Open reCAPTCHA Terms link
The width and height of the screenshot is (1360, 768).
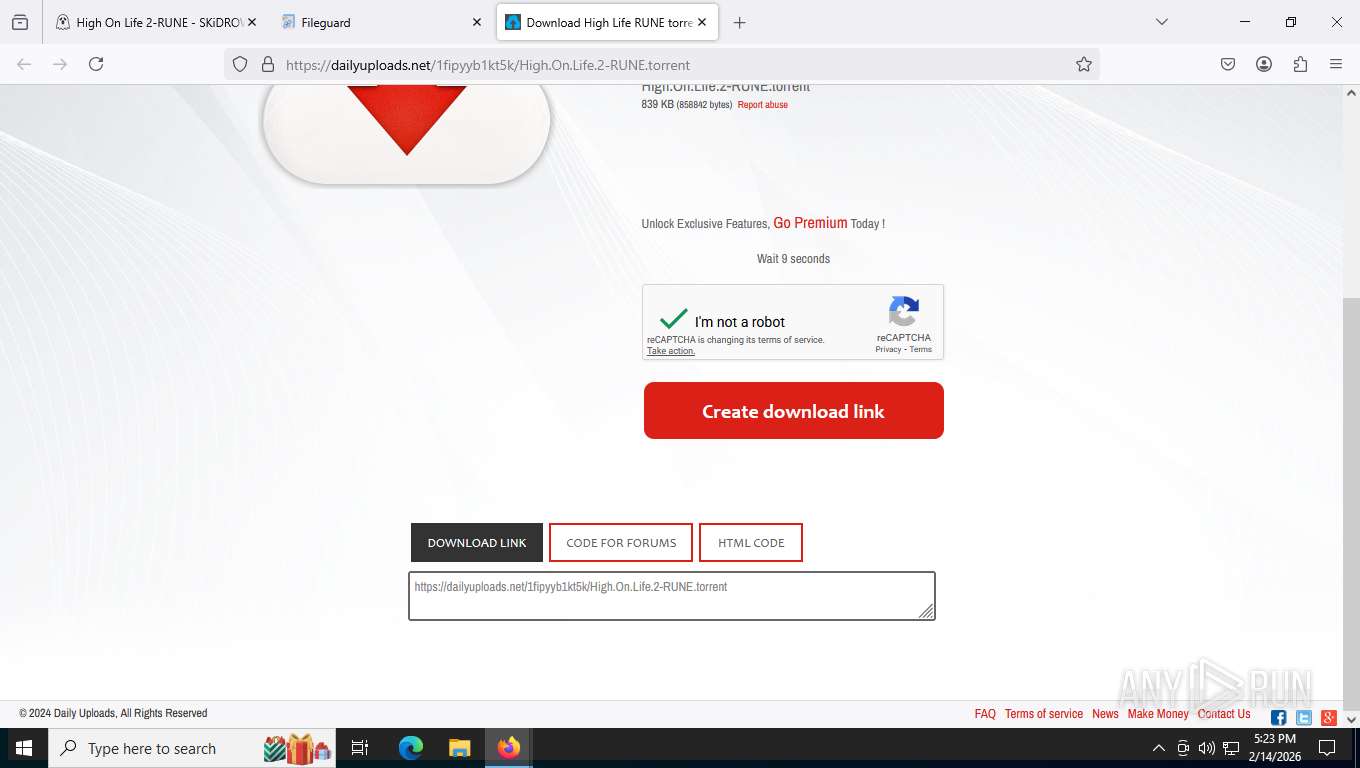pos(921,349)
